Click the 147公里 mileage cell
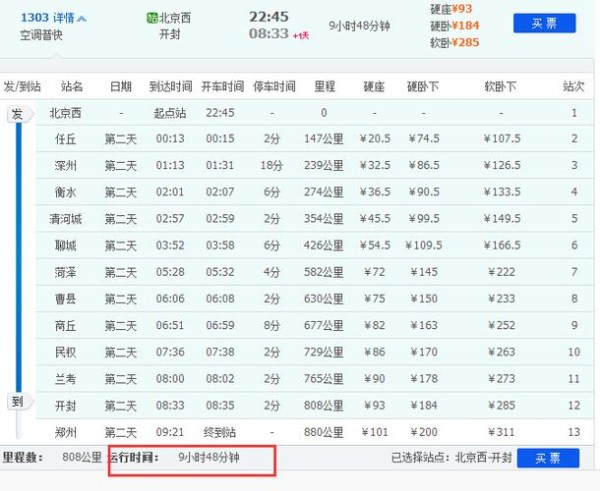Viewport: 600px width, 491px height. tap(324, 139)
